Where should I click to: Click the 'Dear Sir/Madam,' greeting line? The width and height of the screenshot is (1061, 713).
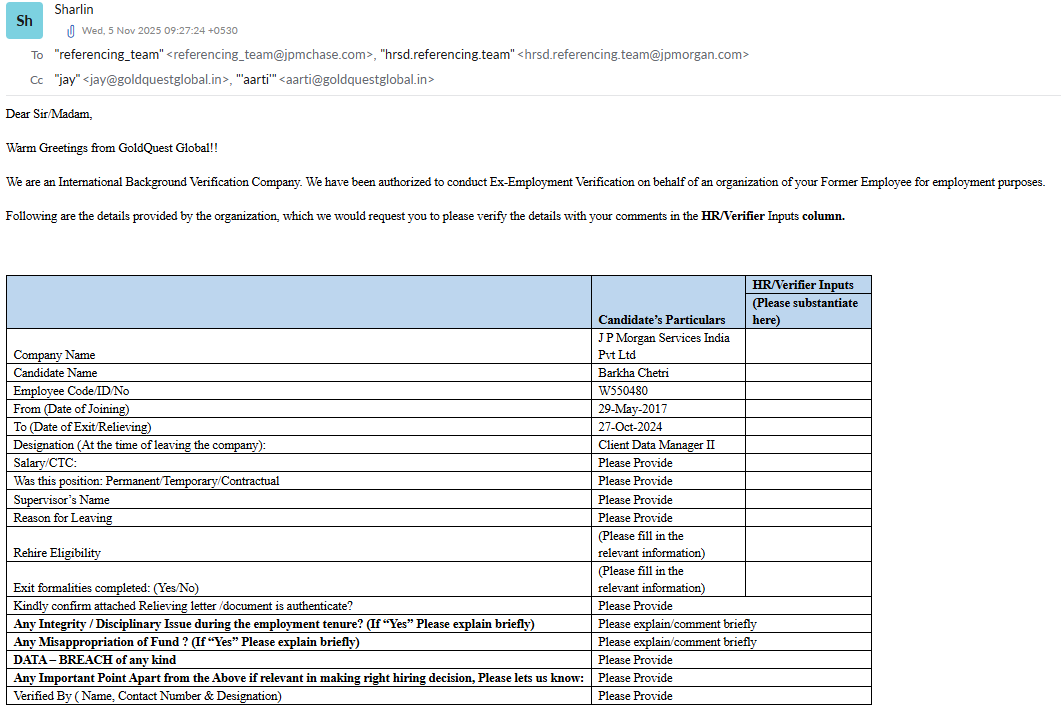click(49, 114)
